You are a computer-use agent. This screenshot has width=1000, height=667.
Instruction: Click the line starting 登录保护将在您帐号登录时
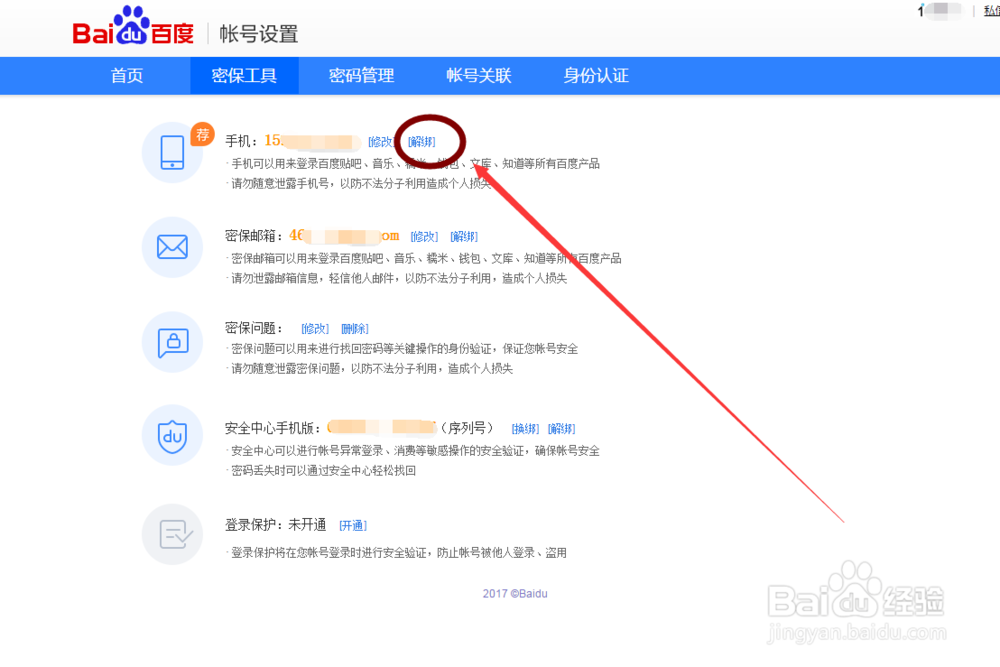pos(398,553)
